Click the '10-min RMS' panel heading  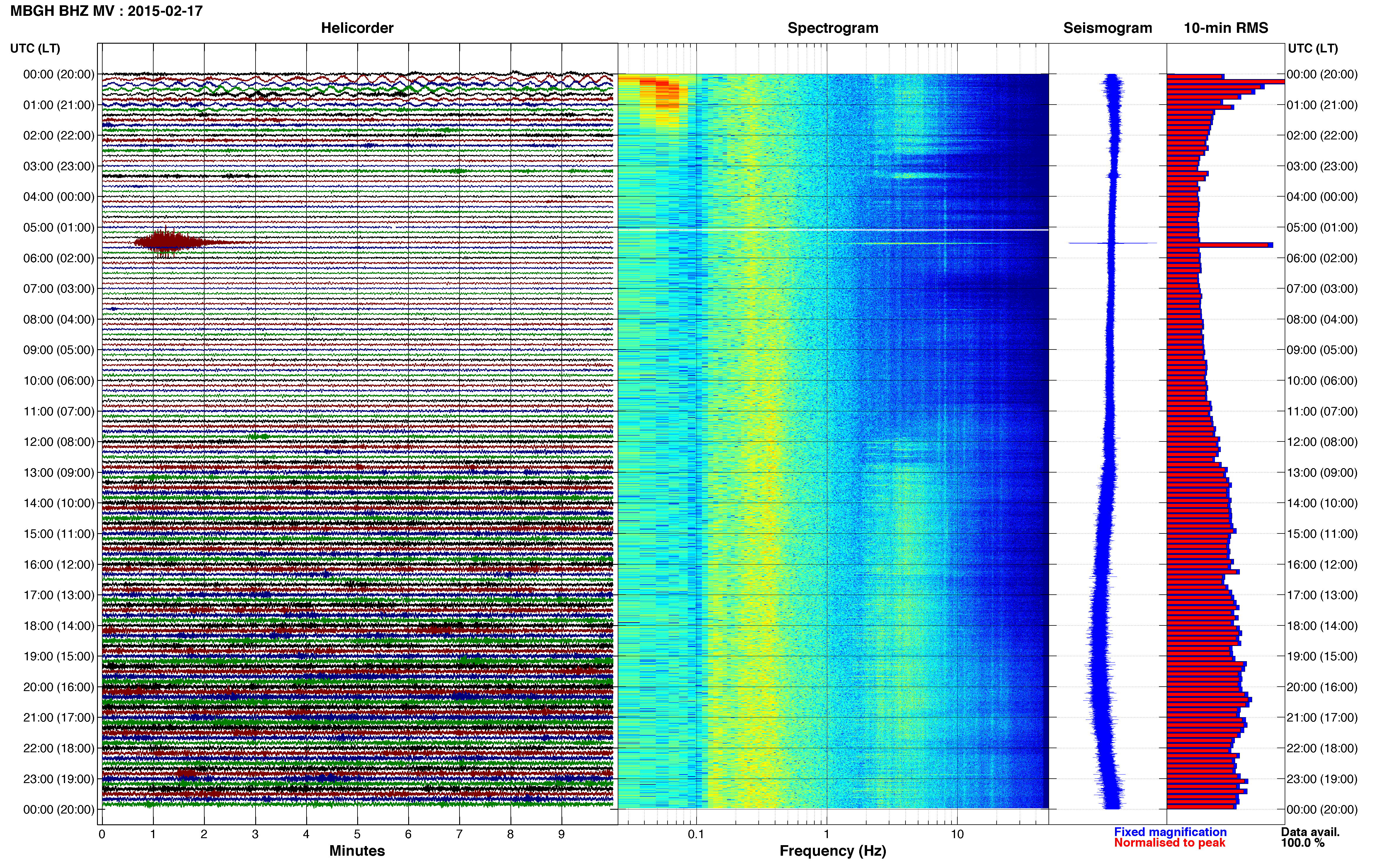pyautogui.click(x=1226, y=28)
